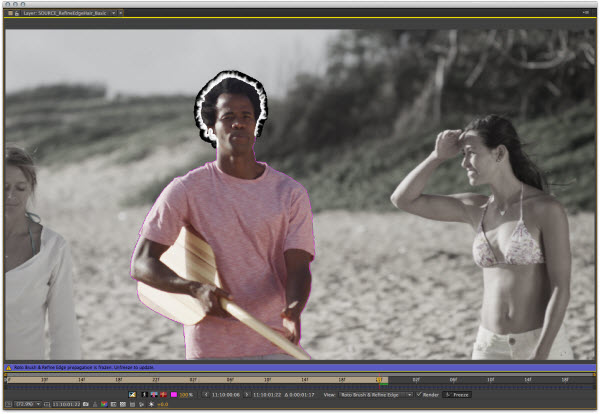
Task: Set in point with left bracket button
Action: [206, 394]
